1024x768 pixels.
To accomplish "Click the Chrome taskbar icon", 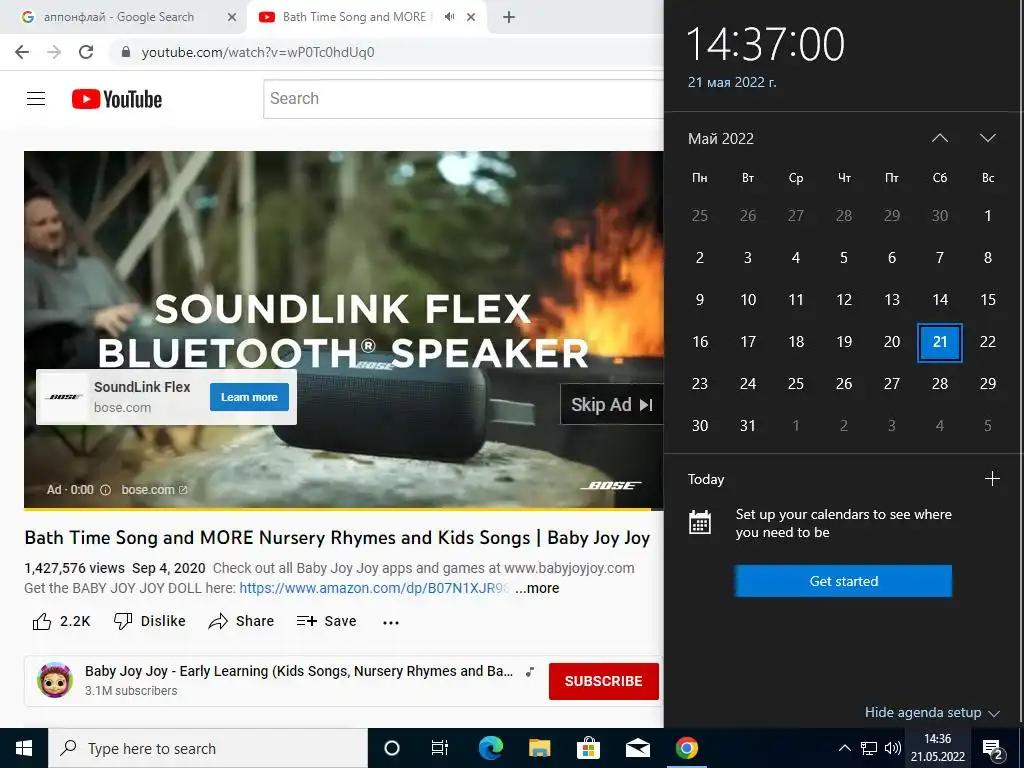I will [686, 748].
